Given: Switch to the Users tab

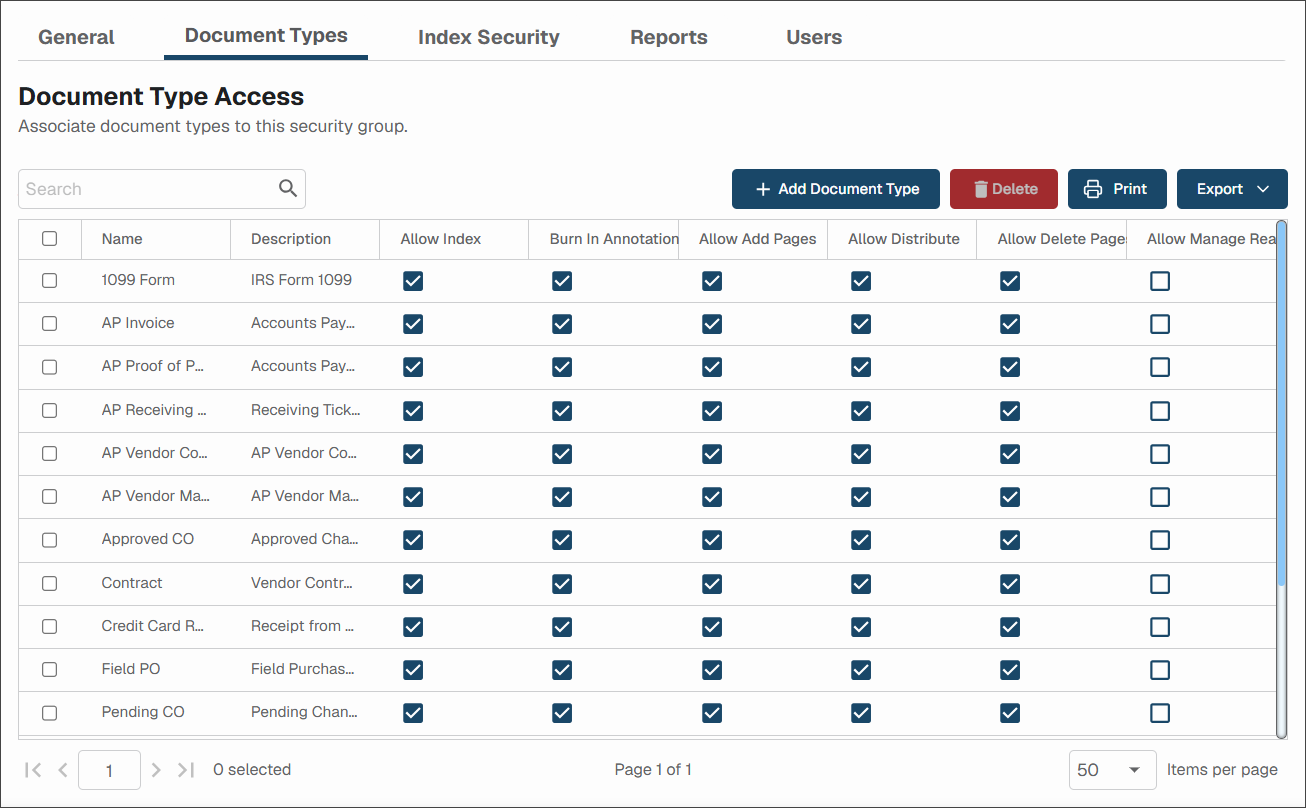Looking at the screenshot, I should tap(814, 37).
